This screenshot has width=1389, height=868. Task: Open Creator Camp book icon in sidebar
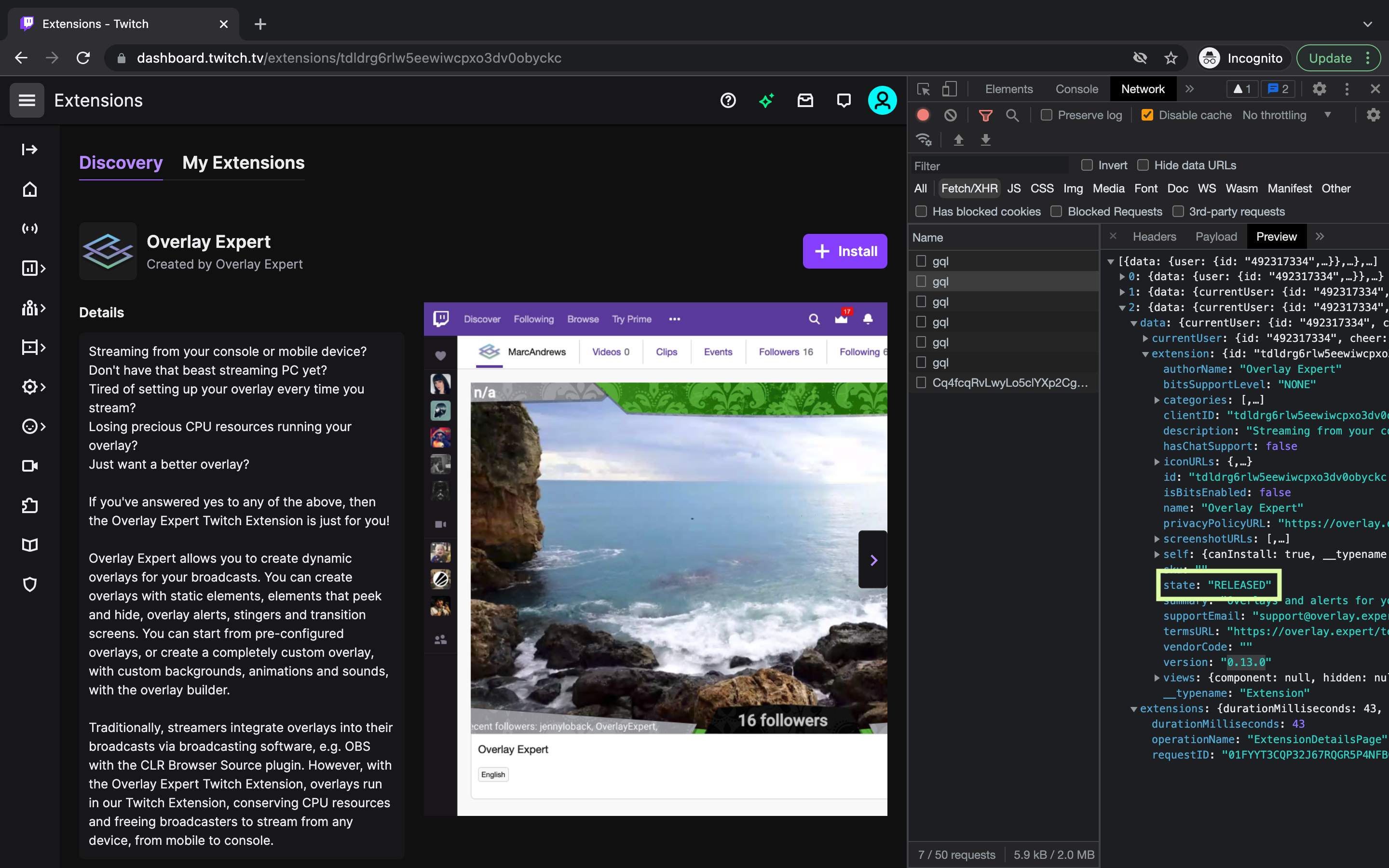click(30, 545)
